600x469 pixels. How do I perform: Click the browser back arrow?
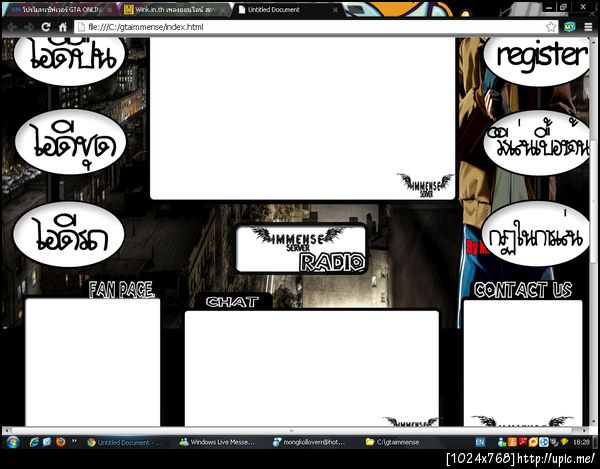12,27
